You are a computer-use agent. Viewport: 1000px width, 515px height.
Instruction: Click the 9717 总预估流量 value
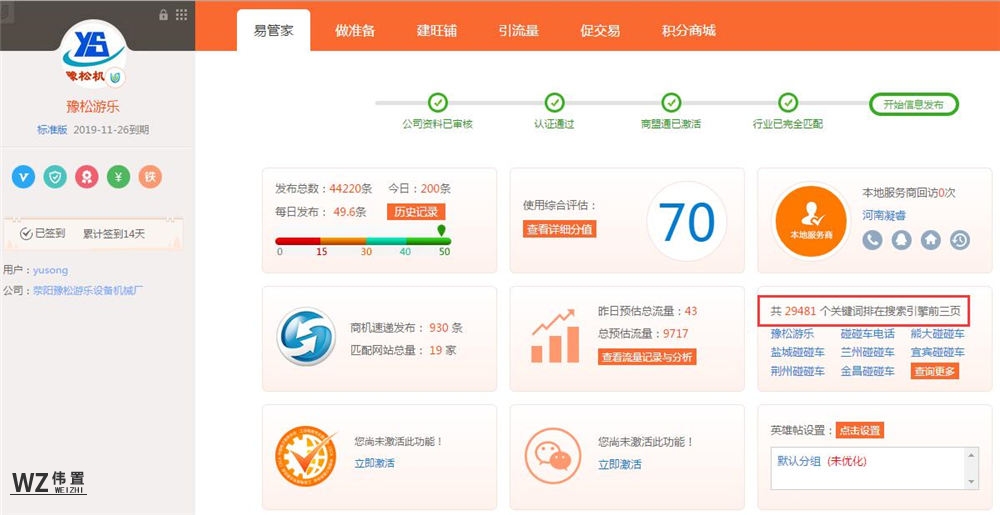pos(675,333)
